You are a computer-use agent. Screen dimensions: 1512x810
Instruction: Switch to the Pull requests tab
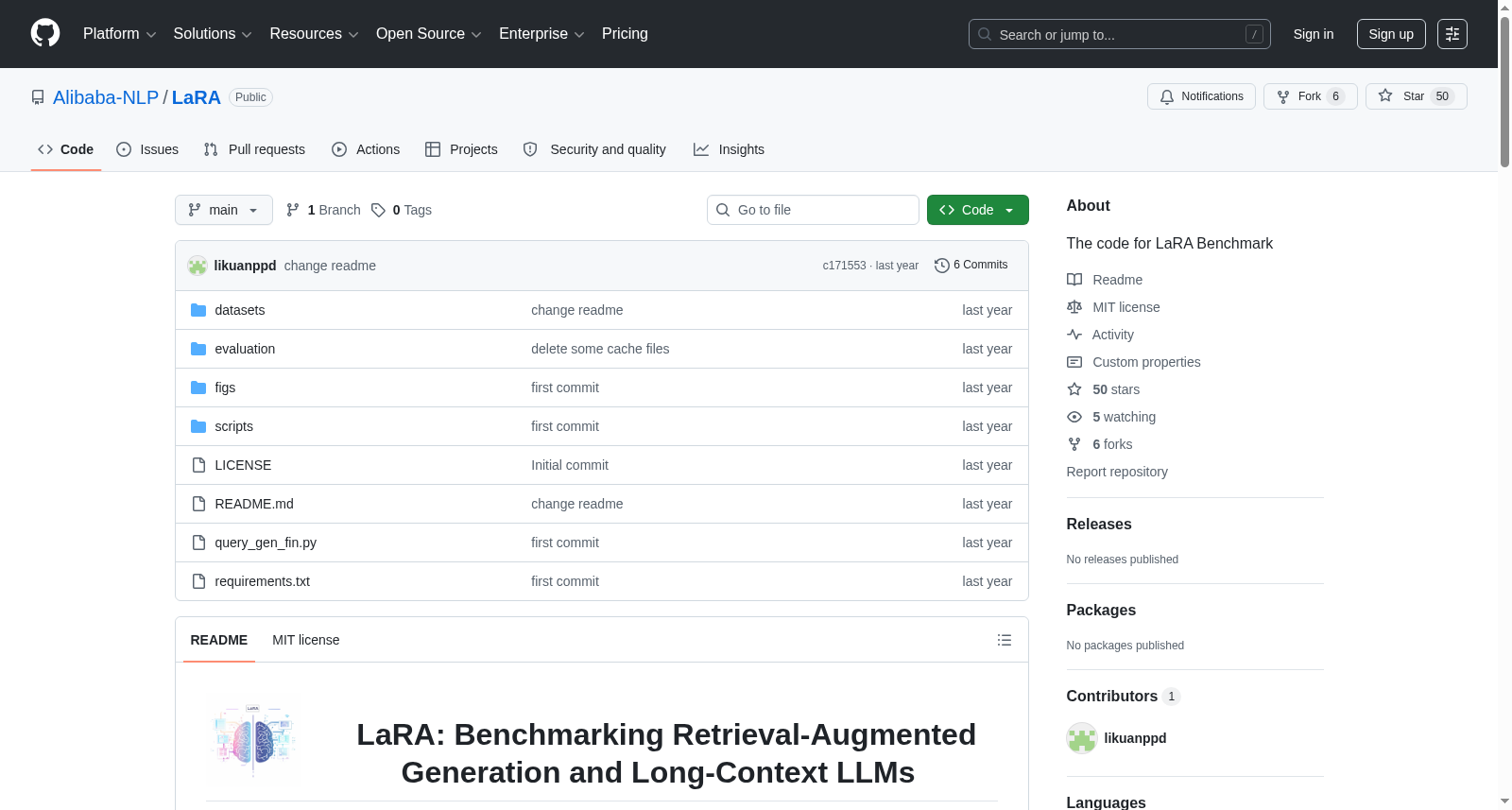pos(254,149)
